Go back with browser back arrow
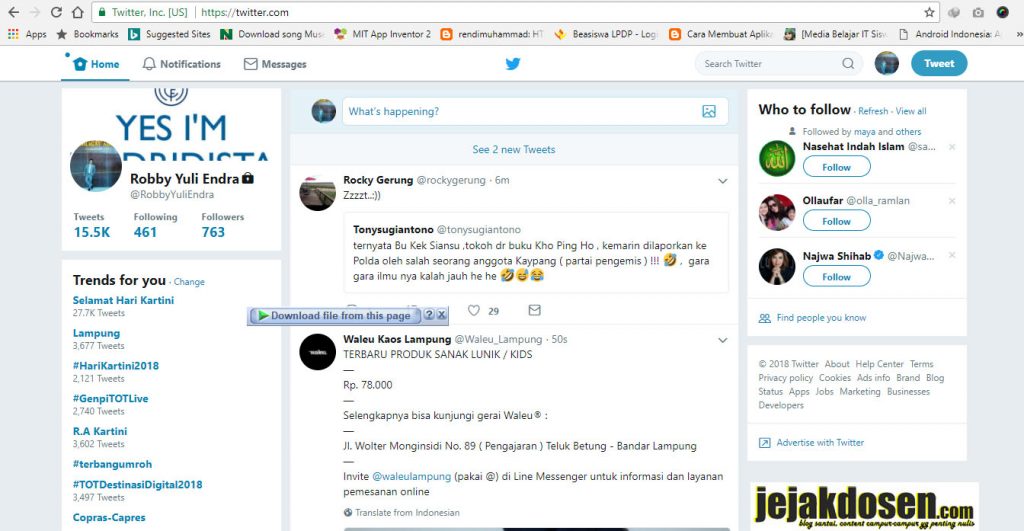1024x531 pixels. [x=13, y=12]
